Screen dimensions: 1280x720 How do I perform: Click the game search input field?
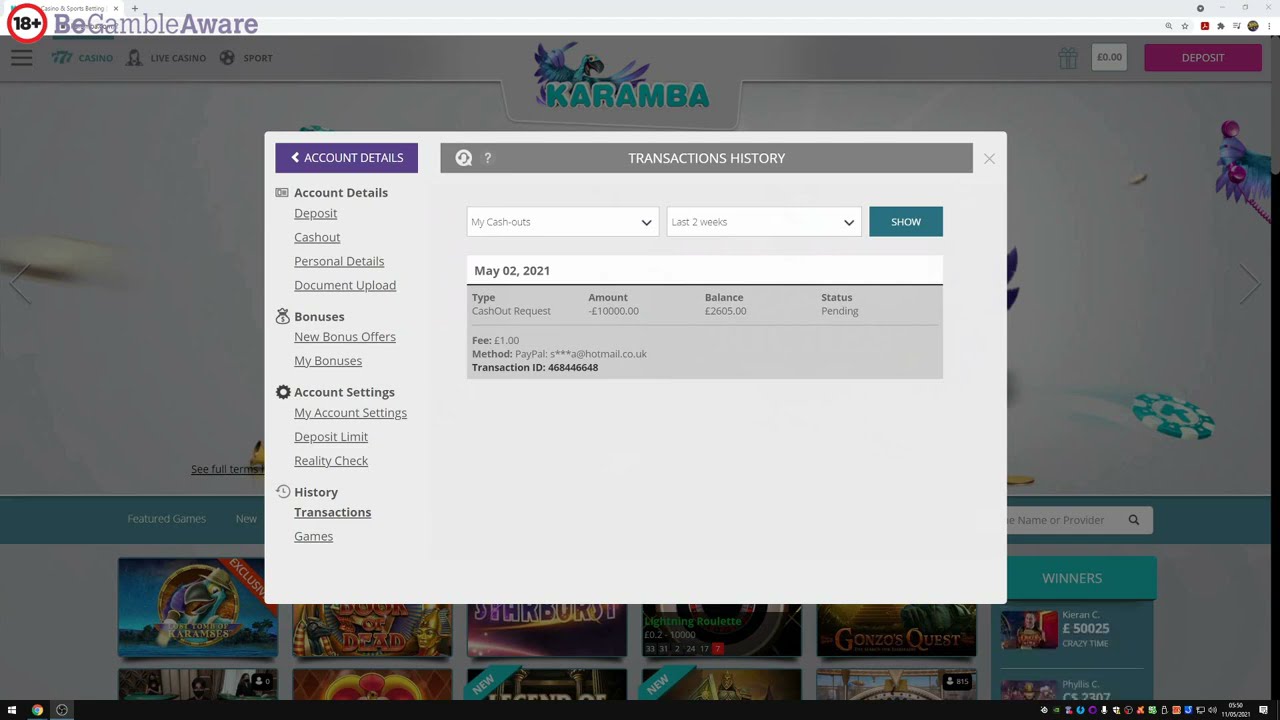coord(1063,520)
